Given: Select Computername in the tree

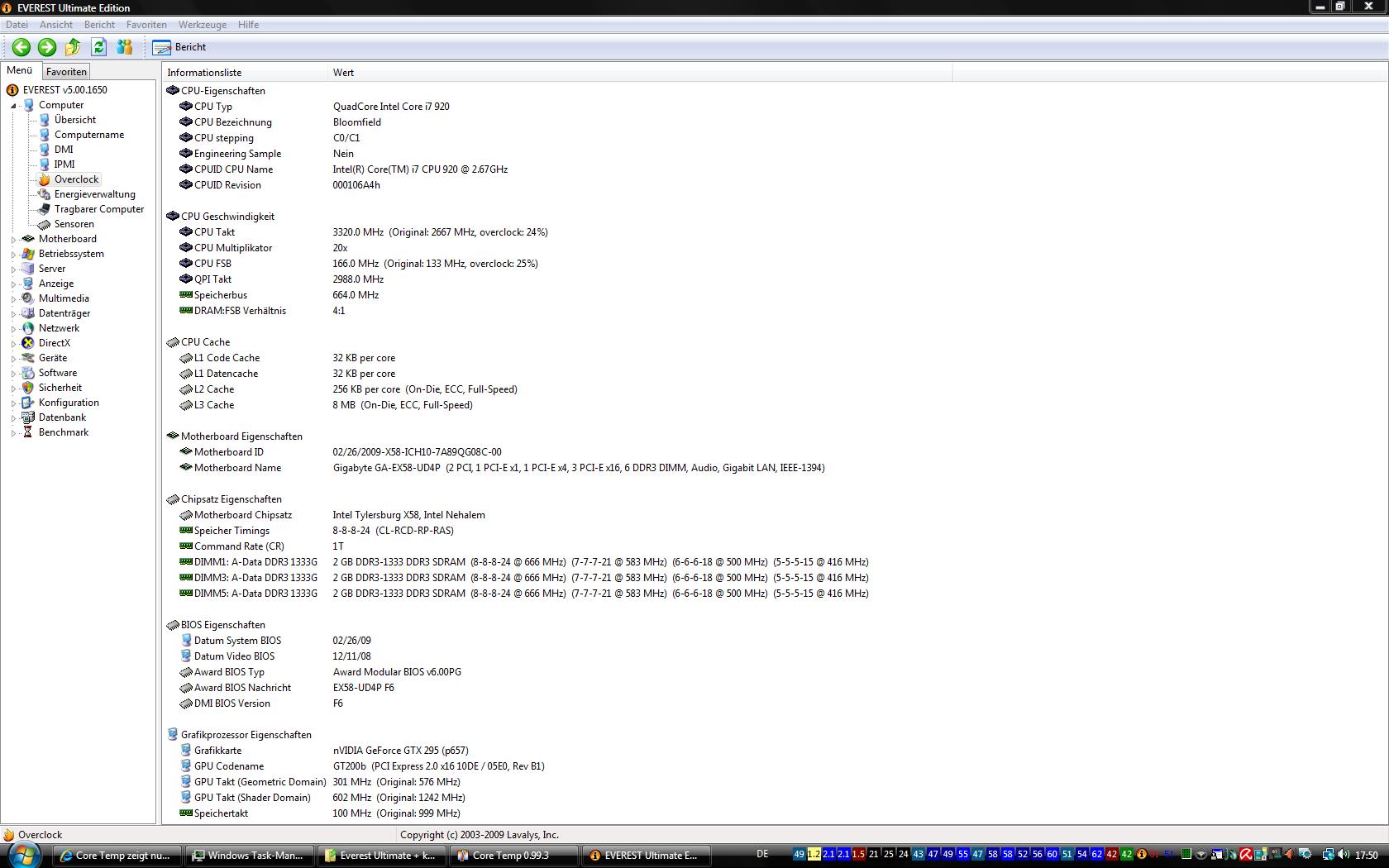Looking at the screenshot, I should point(89,135).
